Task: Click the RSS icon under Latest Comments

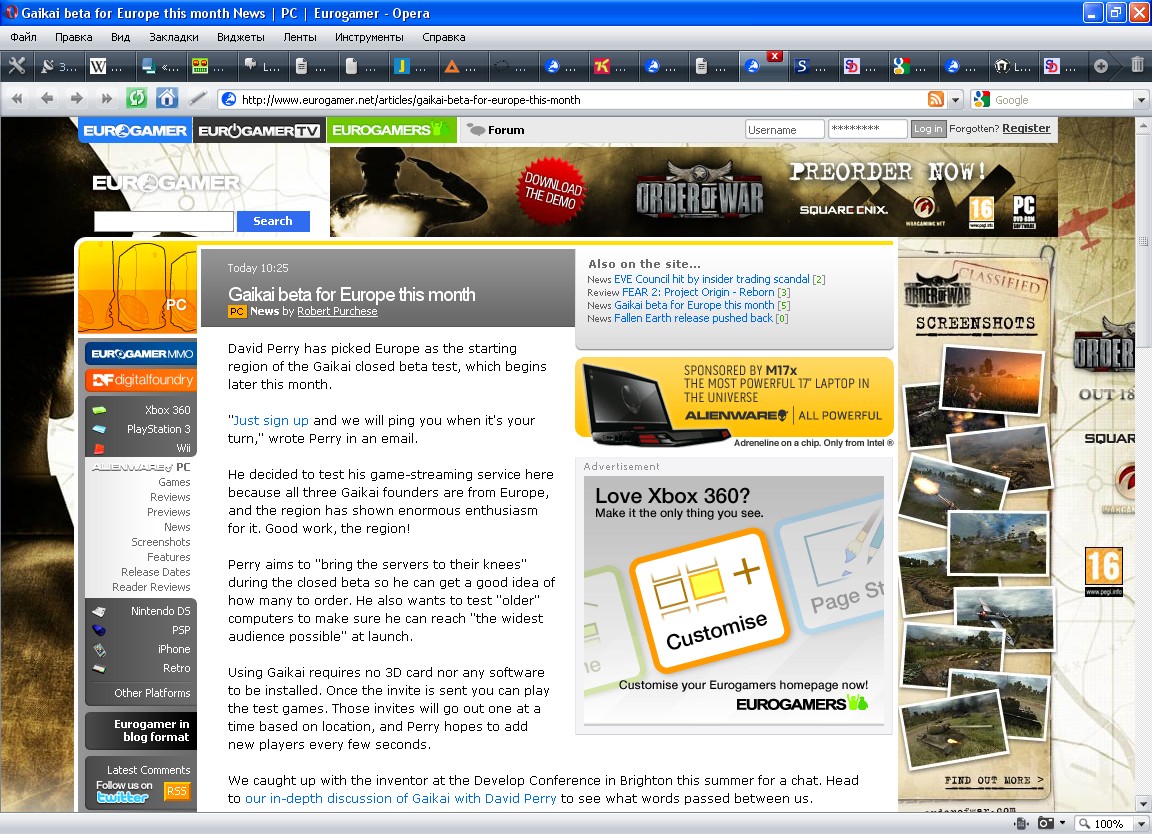Action: pos(176,791)
